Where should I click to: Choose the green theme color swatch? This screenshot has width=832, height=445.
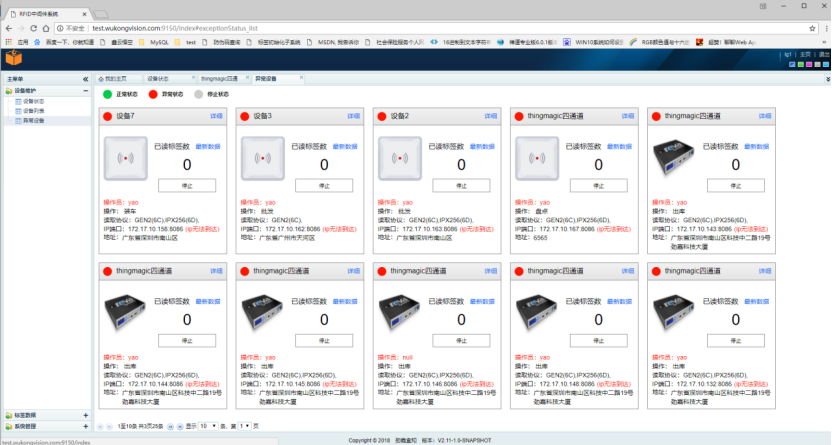[801, 65]
